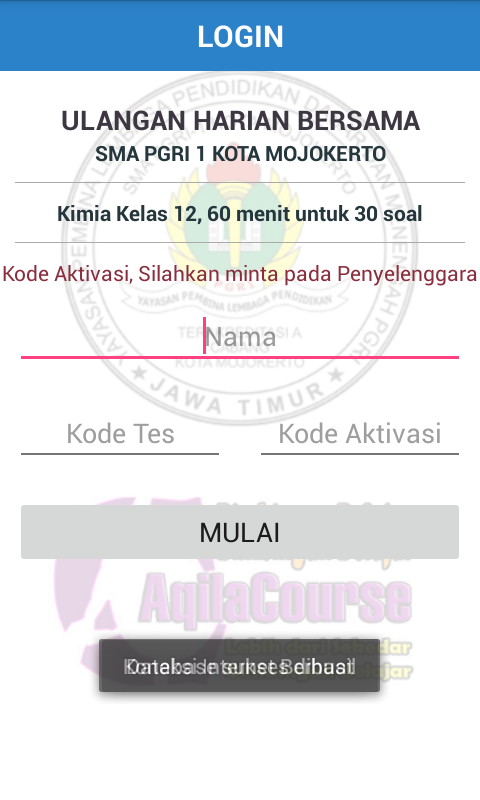Tap the divider line below school name
Viewport: 480px width, 800px height.
coord(240,182)
